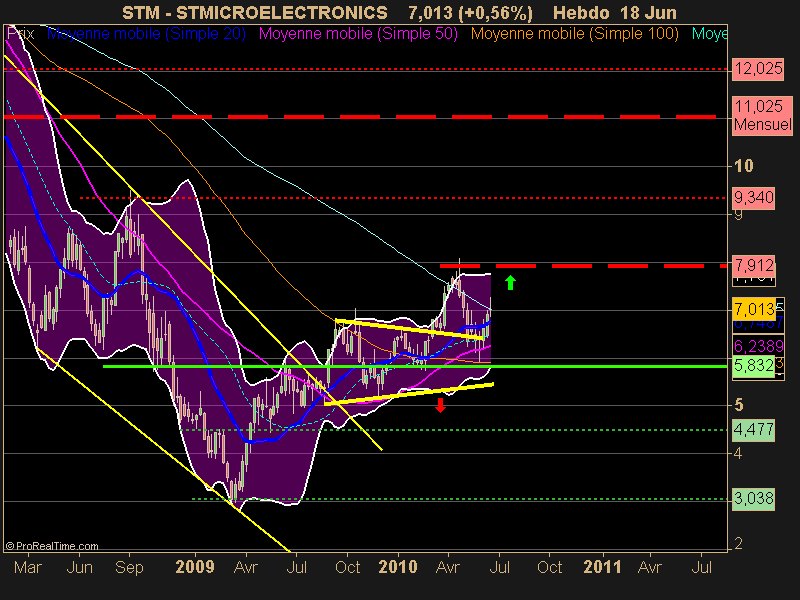Image resolution: width=800 pixels, height=600 pixels.
Task: Click the Mar label on time axis
Action: [28, 567]
